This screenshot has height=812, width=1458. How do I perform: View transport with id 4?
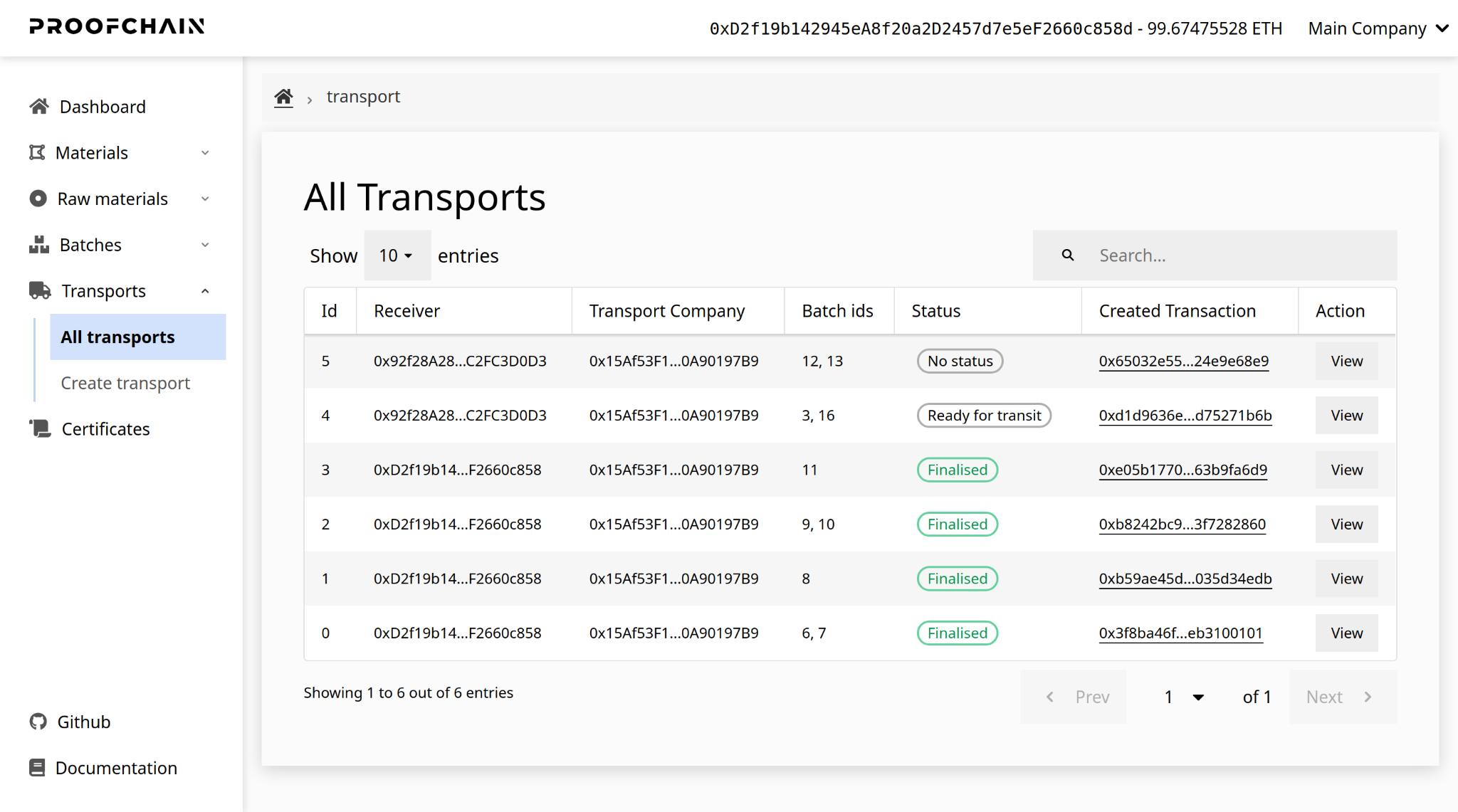(x=1346, y=415)
